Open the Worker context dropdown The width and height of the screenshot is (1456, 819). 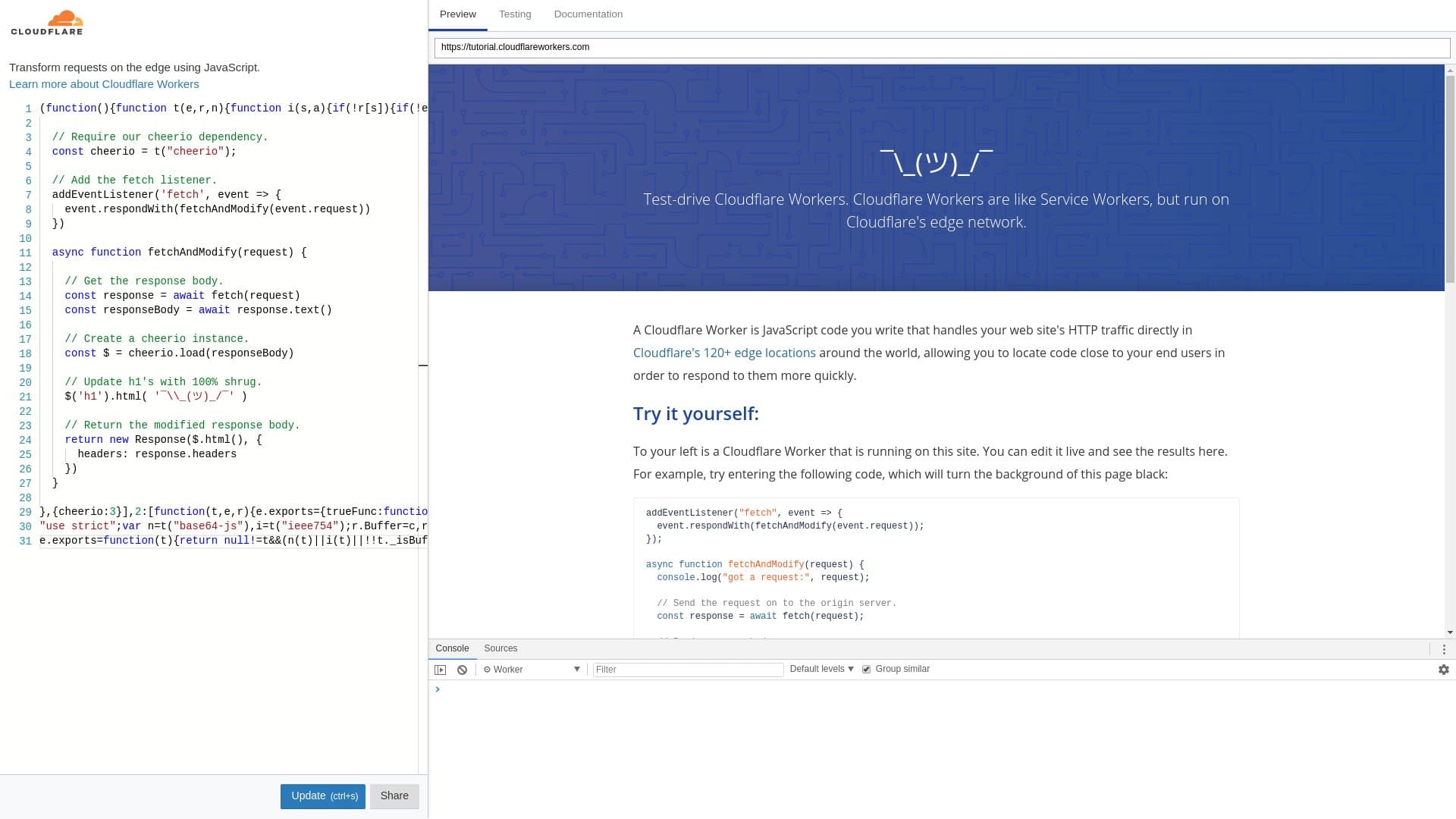point(532,670)
